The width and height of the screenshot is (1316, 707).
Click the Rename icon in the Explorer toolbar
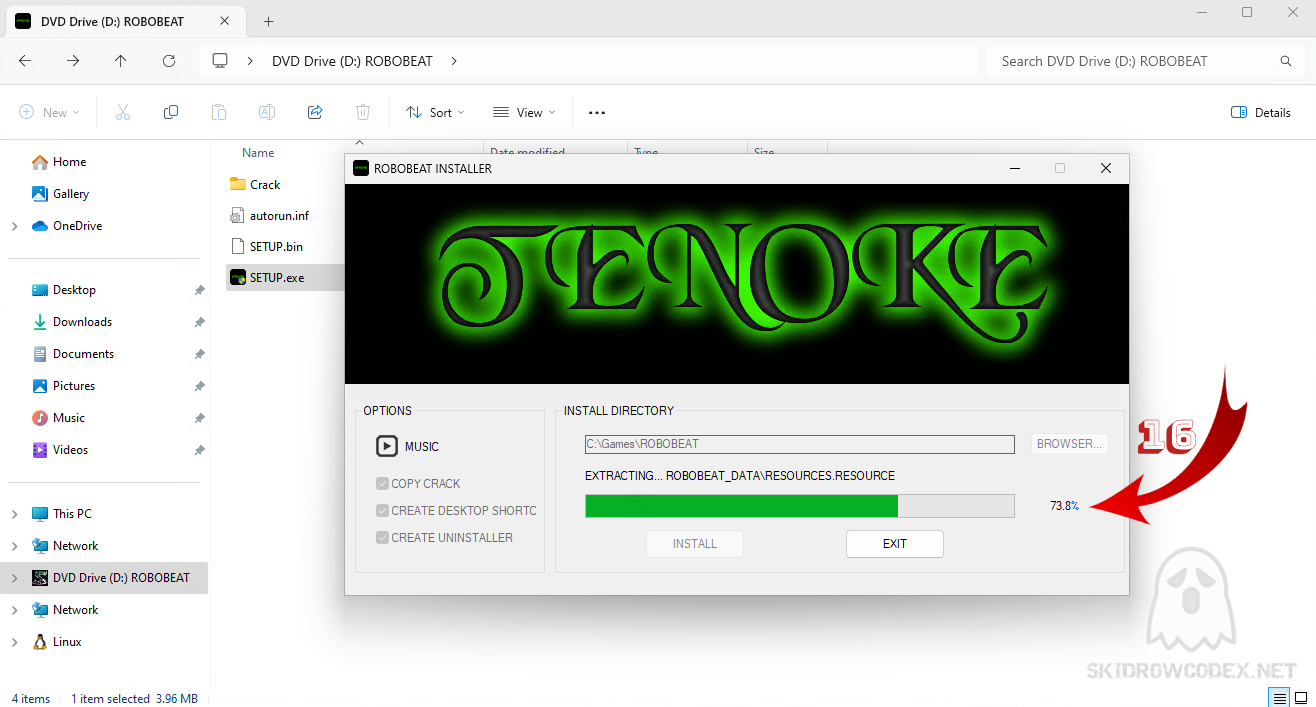(267, 113)
